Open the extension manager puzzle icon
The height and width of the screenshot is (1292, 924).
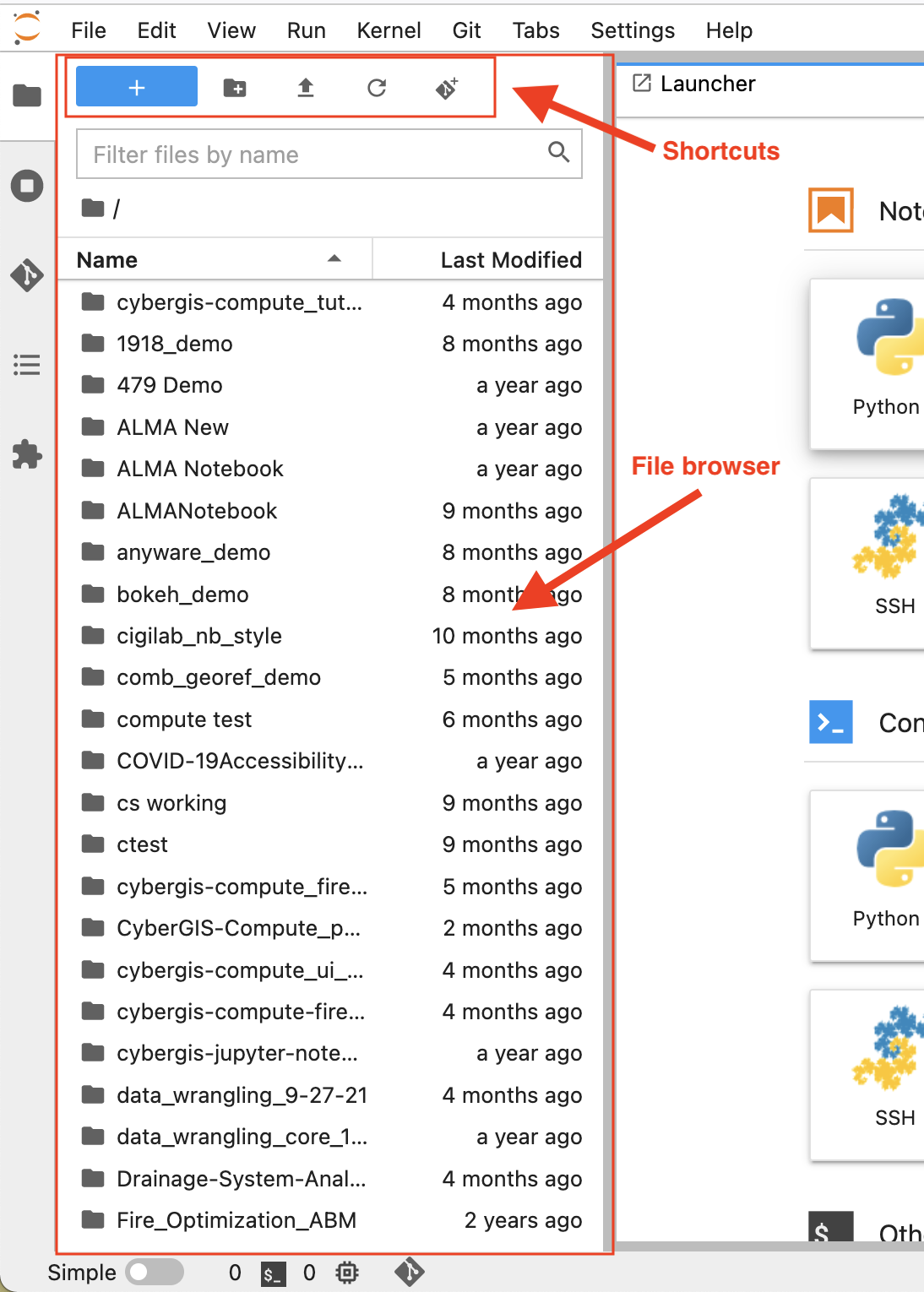pyautogui.click(x=26, y=454)
